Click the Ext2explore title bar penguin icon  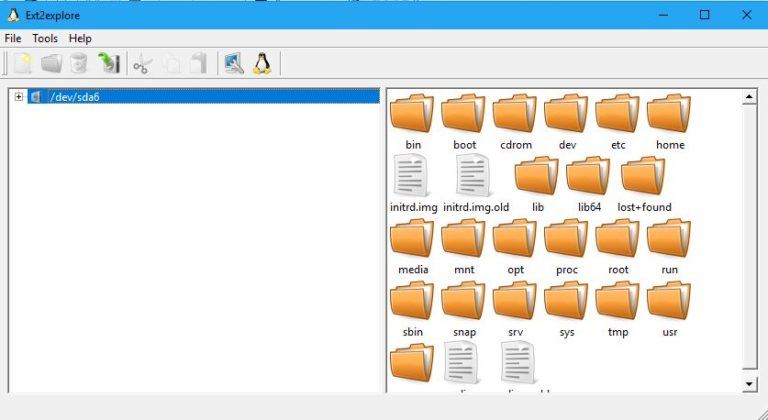pos(13,15)
